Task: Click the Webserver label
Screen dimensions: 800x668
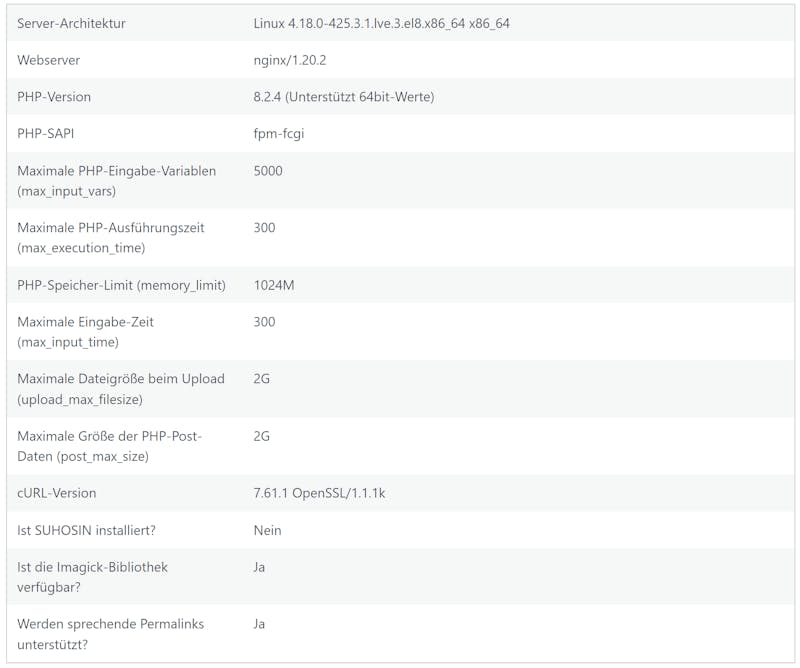Action: point(48,60)
